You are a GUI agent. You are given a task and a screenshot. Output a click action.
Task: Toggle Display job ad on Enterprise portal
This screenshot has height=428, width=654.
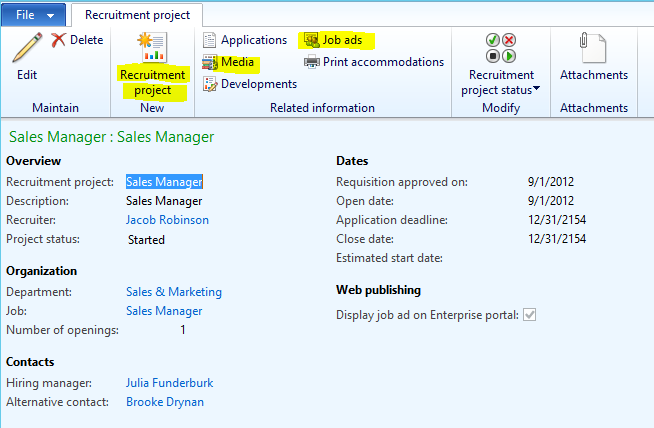pyautogui.click(x=530, y=315)
